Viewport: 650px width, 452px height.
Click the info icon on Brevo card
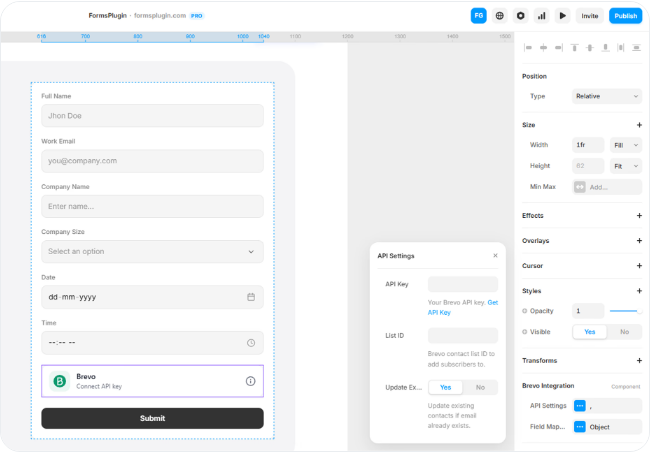[x=250, y=381]
